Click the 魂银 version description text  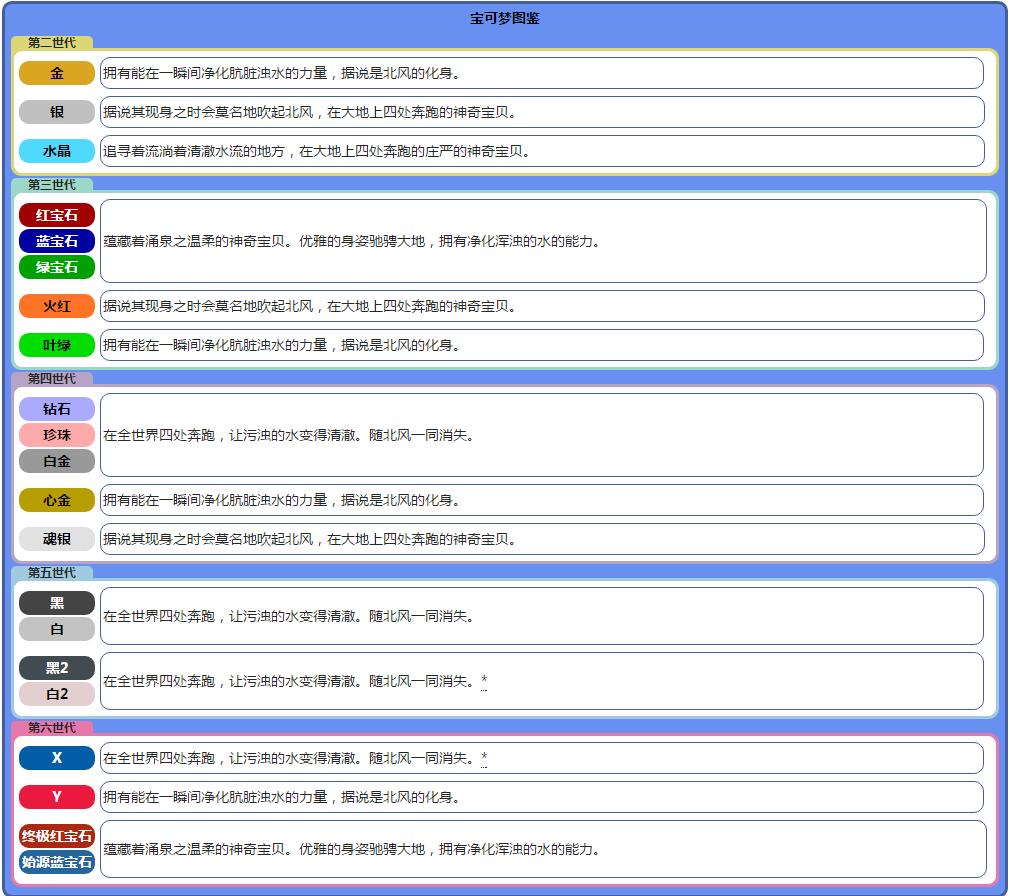coord(309,539)
